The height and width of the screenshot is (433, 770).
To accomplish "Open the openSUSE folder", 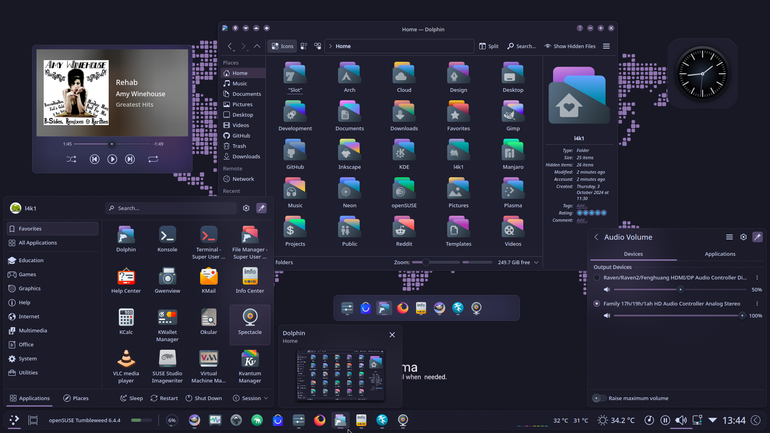I will 404,193.
